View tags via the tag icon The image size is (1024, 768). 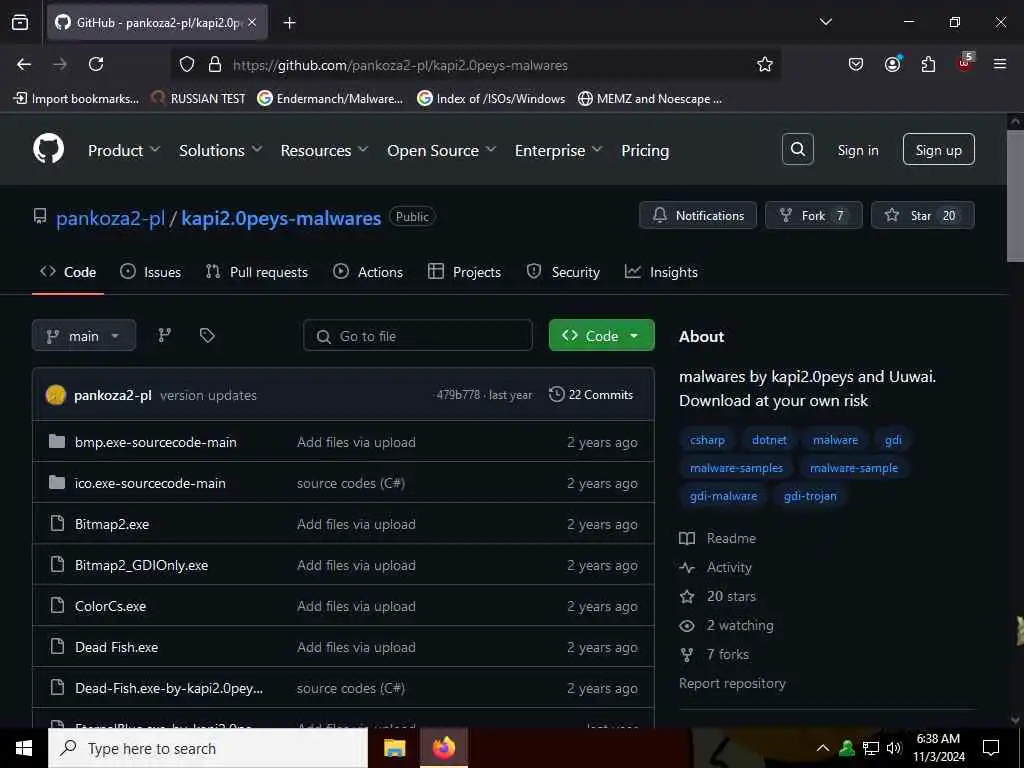[x=207, y=336]
